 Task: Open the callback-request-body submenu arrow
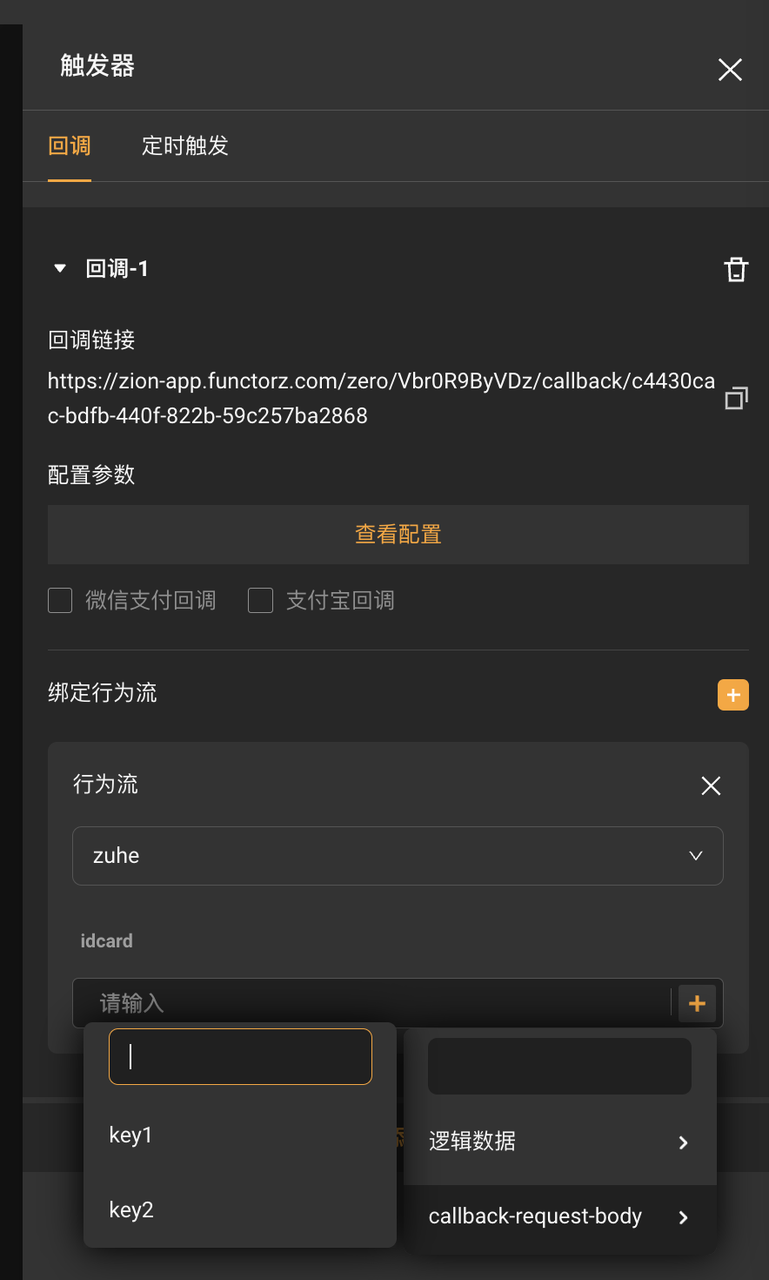[683, 1217]
